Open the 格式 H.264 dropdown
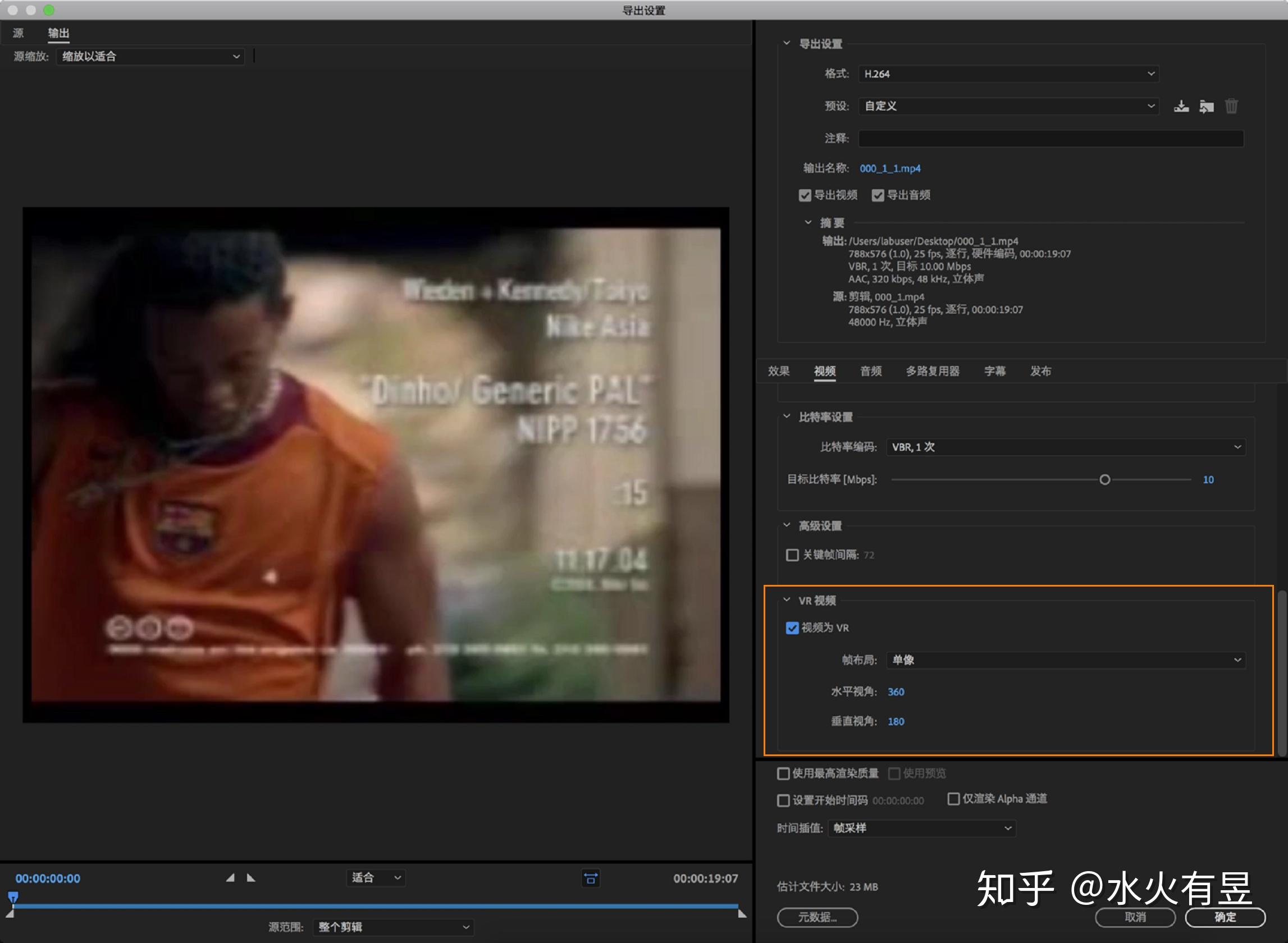Screen dimensions: 1288x943 (1008, 74)
